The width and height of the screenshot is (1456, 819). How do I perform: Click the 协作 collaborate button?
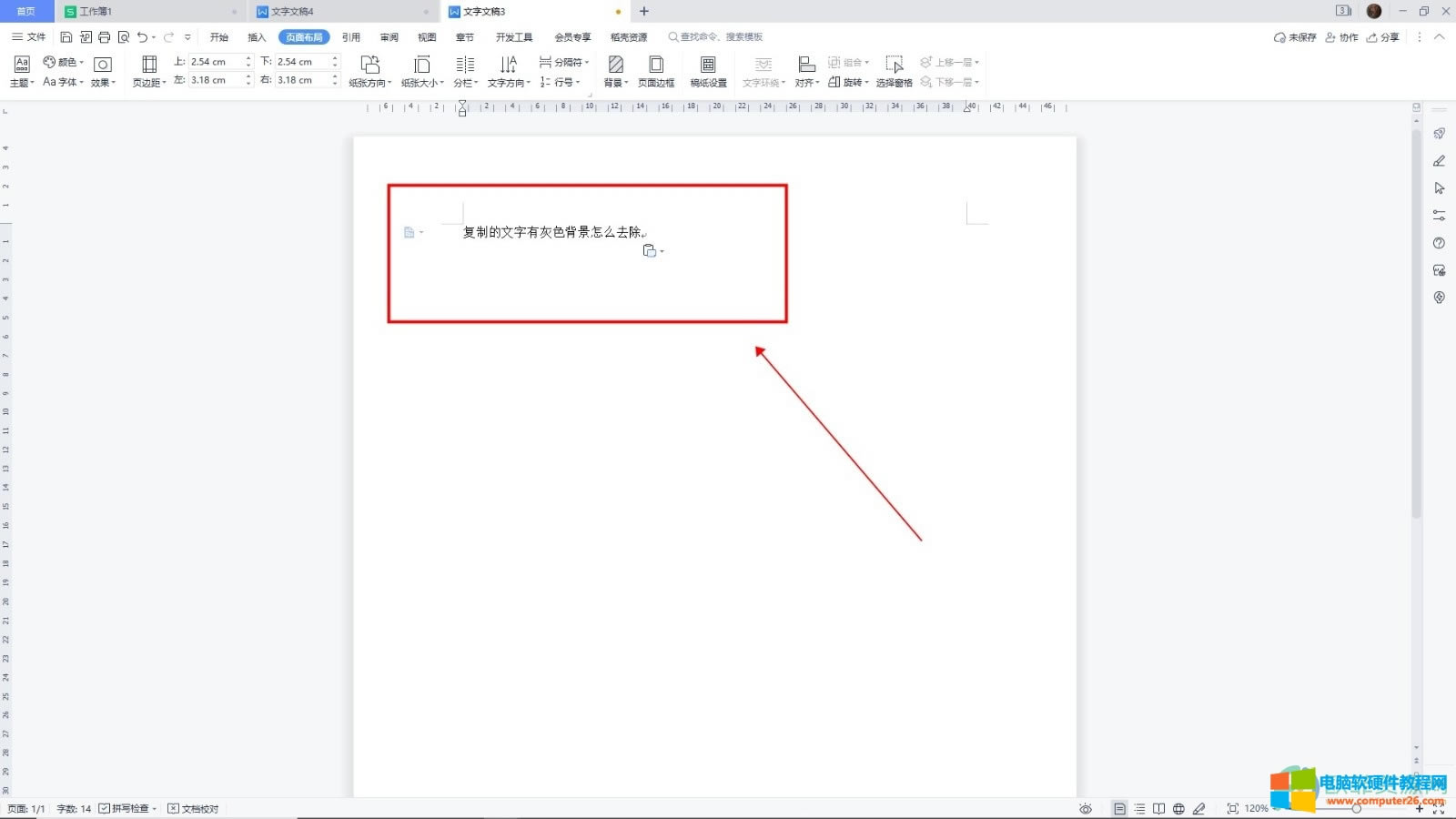pyautogui.click(x=1342, y=37)
